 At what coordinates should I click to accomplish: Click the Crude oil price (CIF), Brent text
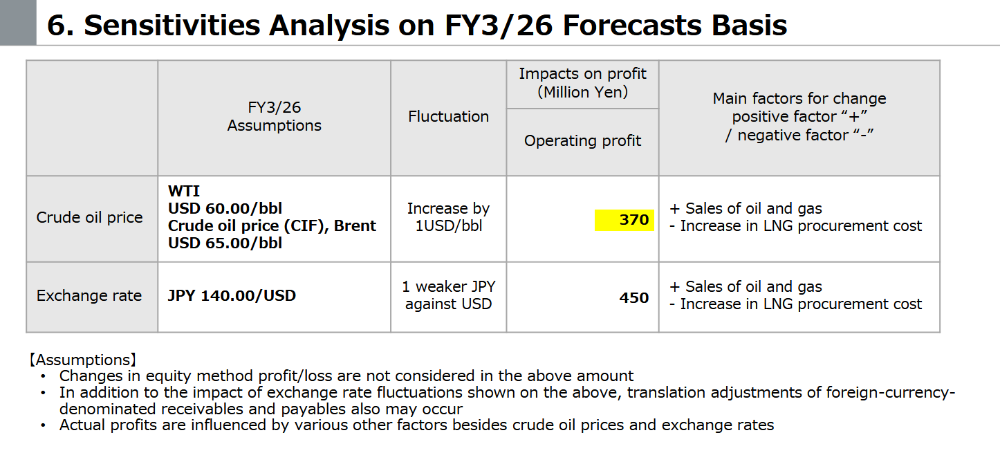coord(272,226)
